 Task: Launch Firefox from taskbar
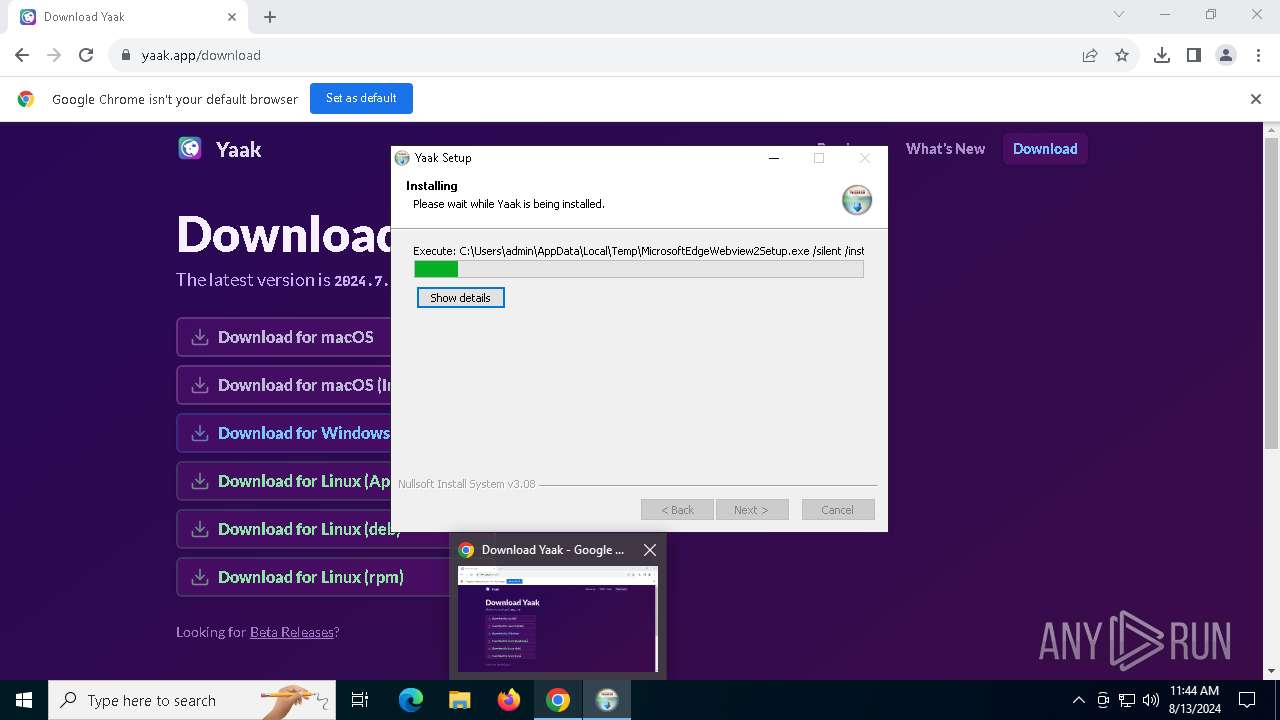tap(509, 700)
